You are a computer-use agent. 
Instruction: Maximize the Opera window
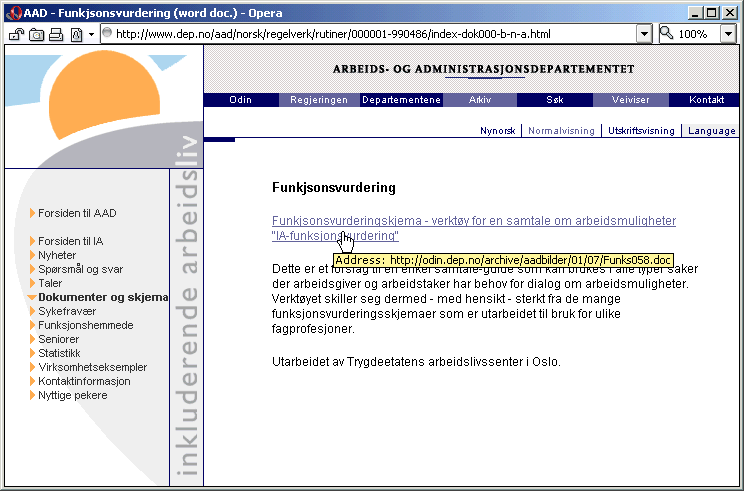coord(712,13)
